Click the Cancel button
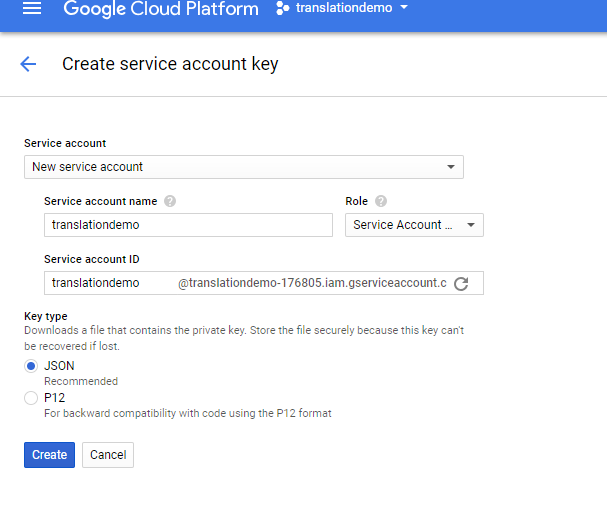Screen dimensions: 607x511 coord(108,455)
